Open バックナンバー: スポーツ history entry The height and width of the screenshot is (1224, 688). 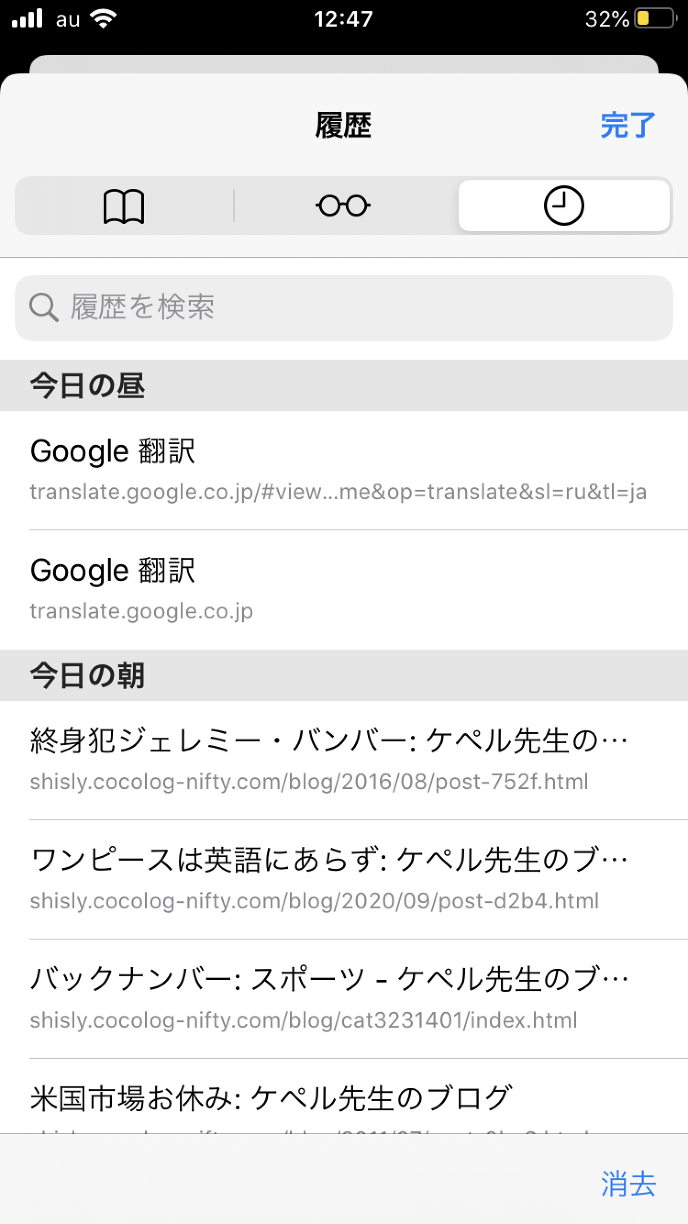click(x=340, y=998)
